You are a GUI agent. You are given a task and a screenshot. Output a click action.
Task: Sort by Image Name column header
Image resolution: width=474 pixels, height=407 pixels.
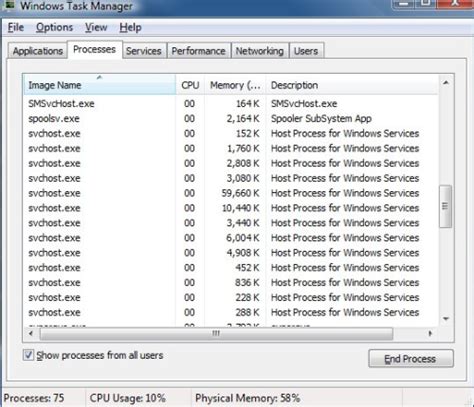coord(99,85)
